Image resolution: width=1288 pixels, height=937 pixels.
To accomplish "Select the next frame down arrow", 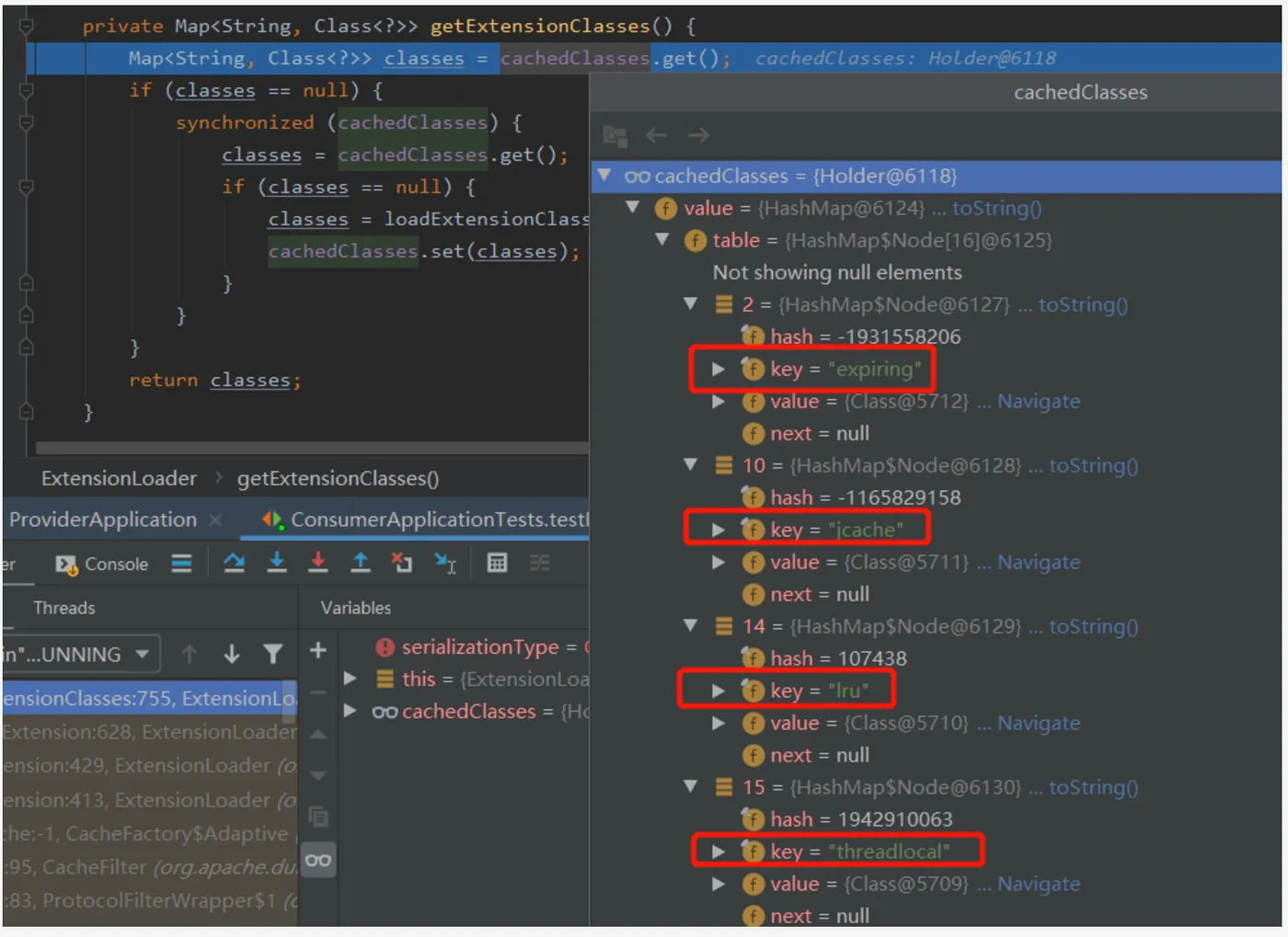I will pos(232,654).
